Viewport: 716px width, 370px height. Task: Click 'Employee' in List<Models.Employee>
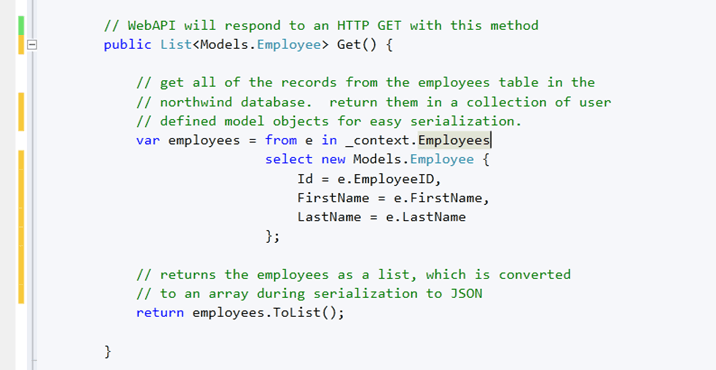coord(289,45)
